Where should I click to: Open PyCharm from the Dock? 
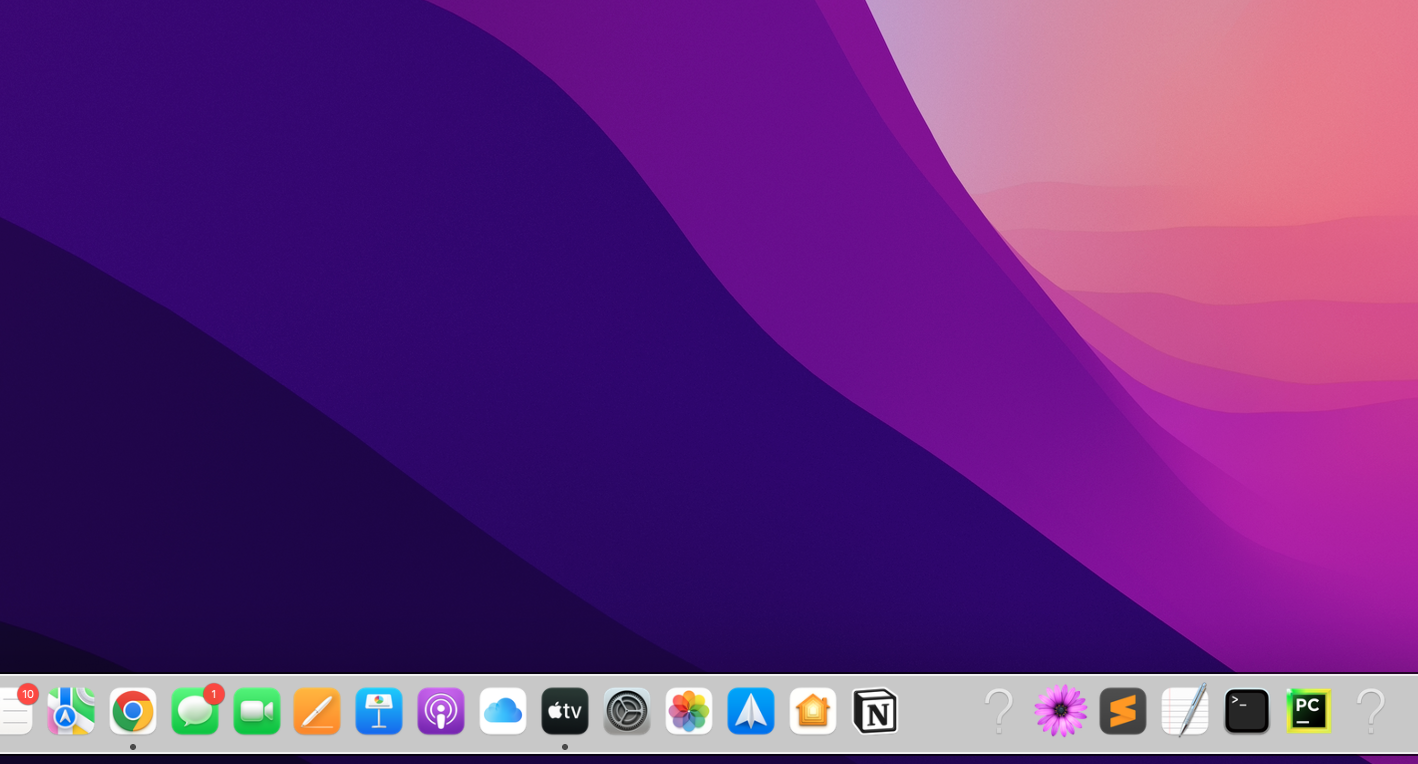1309,711
